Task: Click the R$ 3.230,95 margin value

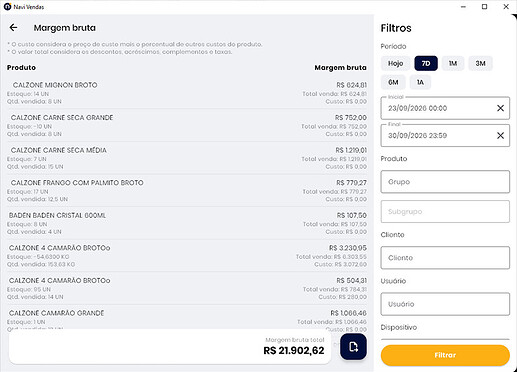Action: [348, 248]
